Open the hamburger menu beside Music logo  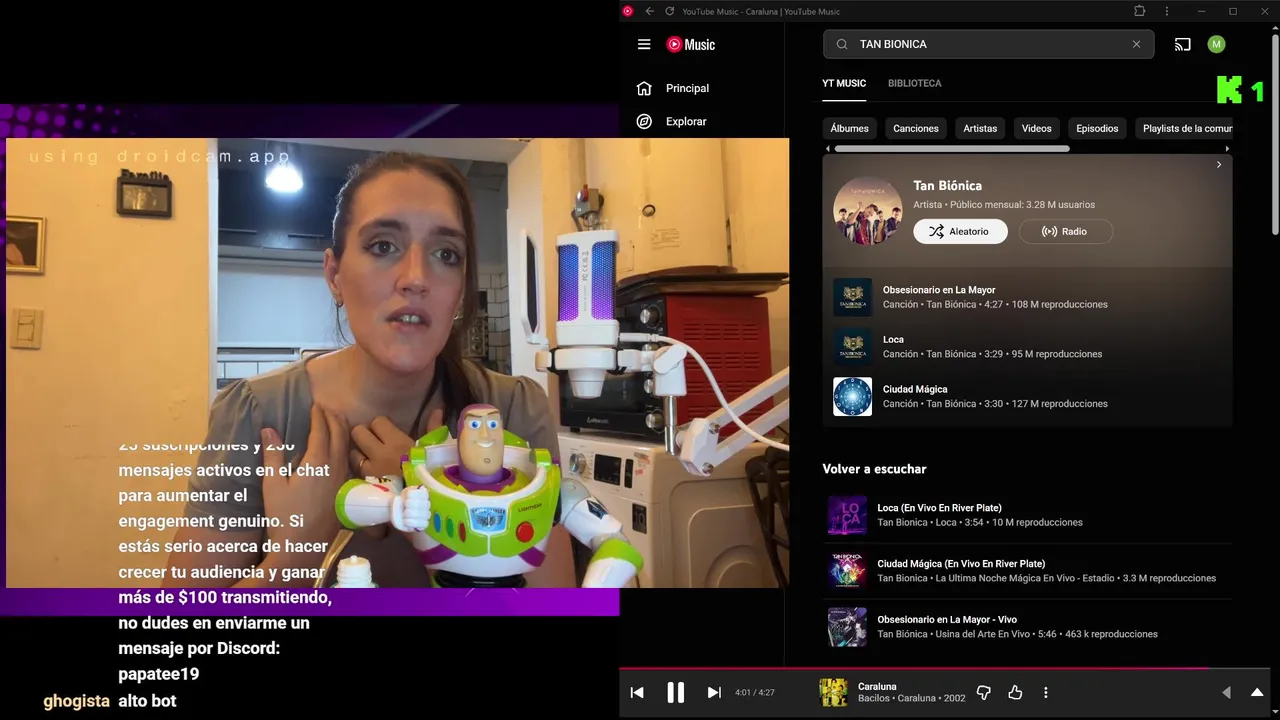644,44
